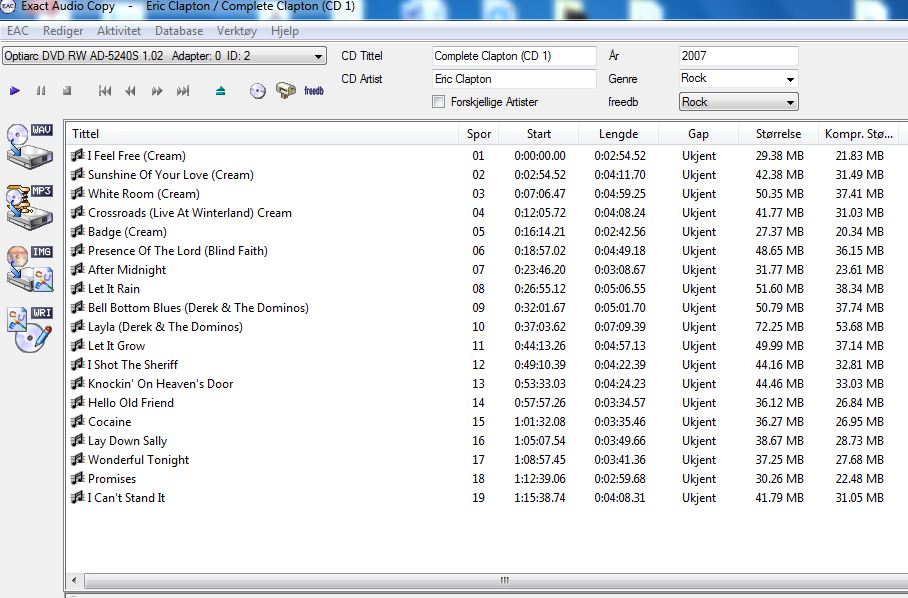This screenshot has width=908, height=598.
Task: Click length value '0:07:09.39'
Action: pos(620,327)
